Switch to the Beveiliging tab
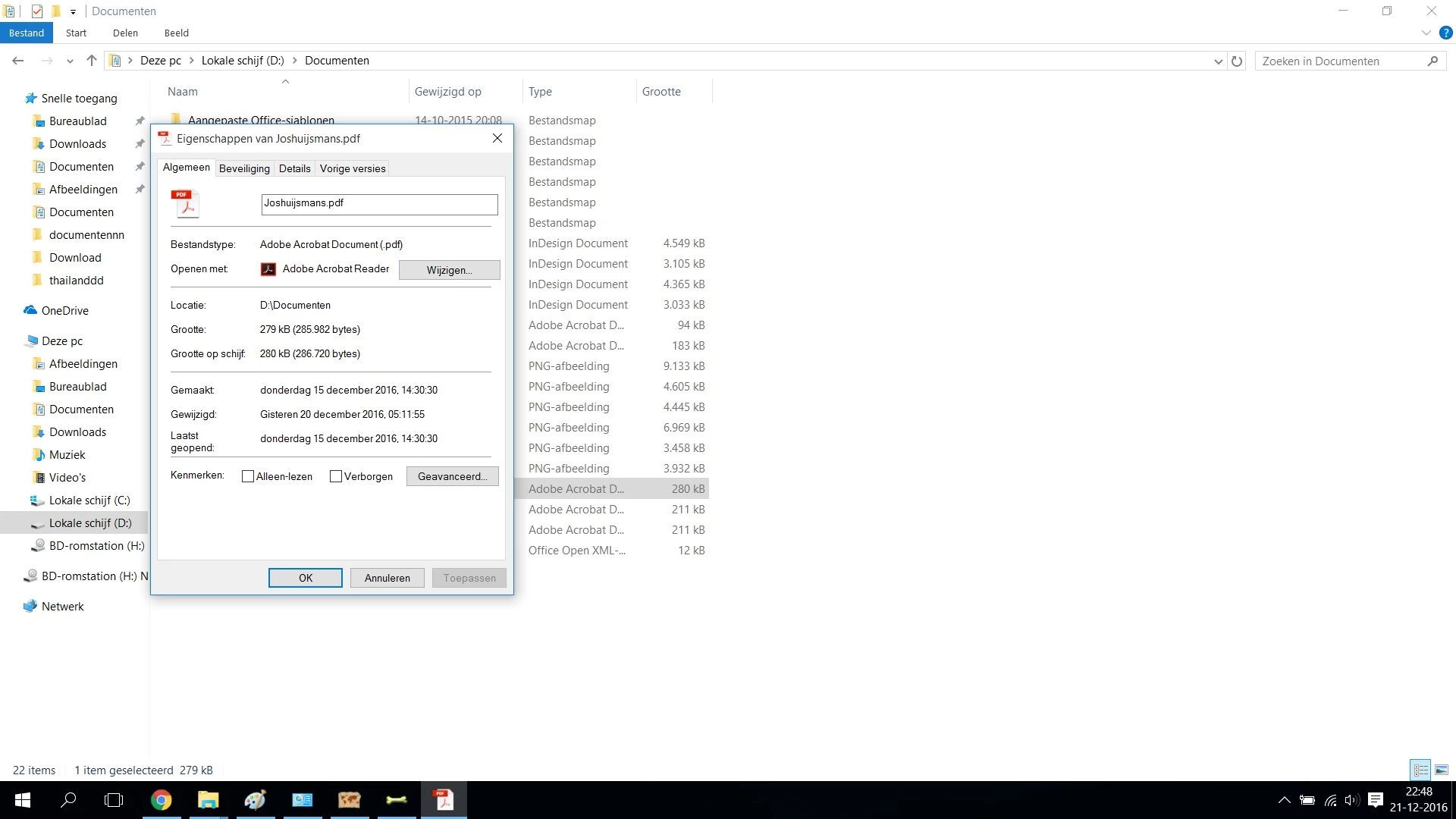This screenshot has width=1456, height=819. 244,168
